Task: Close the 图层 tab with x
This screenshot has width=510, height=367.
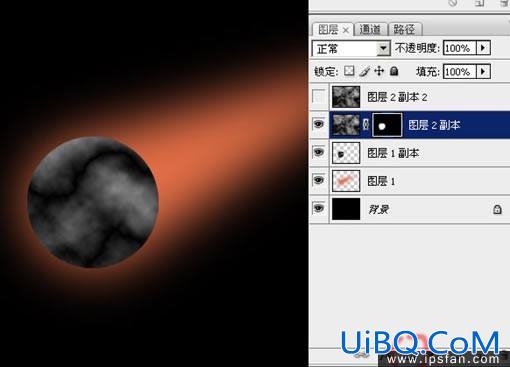Action: pyautogui.click(x=346, y=30)
